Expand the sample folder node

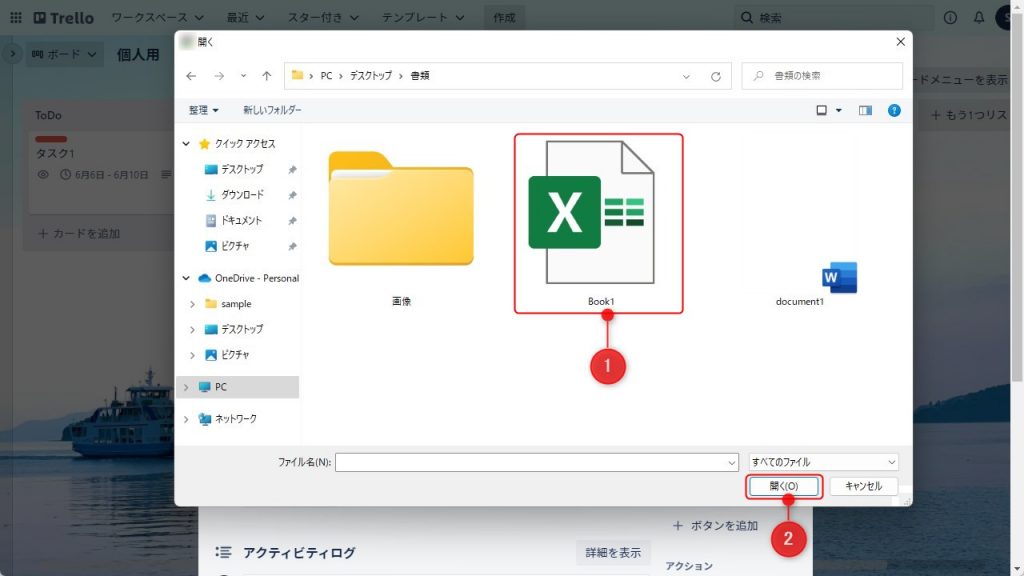(x=192, y=304)
